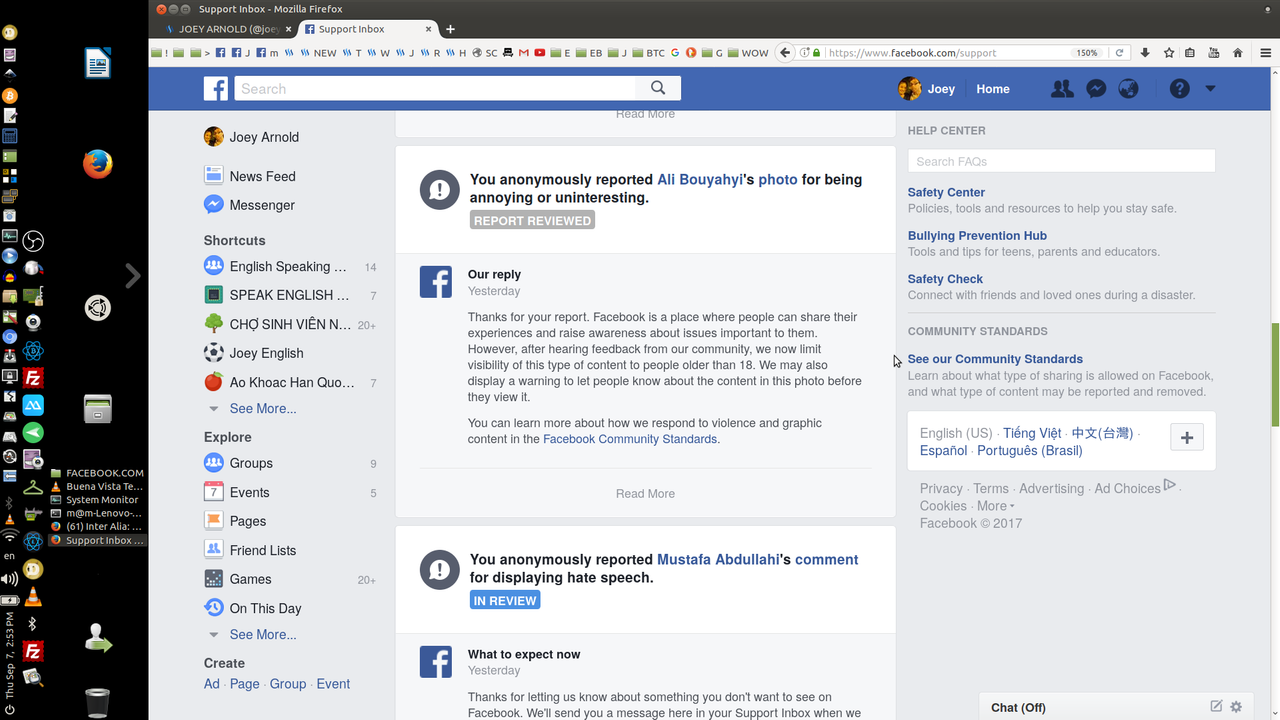Open the Privacy footer link
Screen dimensions: 1280x720
(x=941, y=488)
